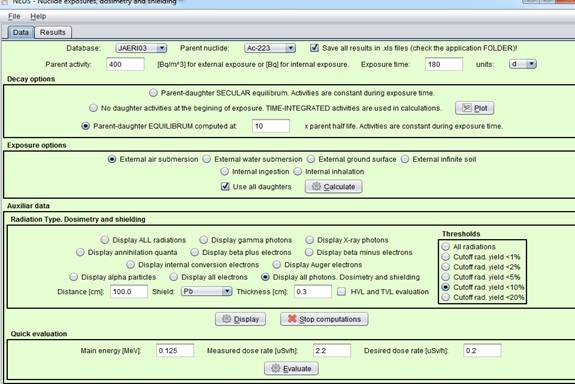This screenshot has width=575, height=384.
Task: Select Cutoff rad. yield <5% threshold
Action: (446, 277)
